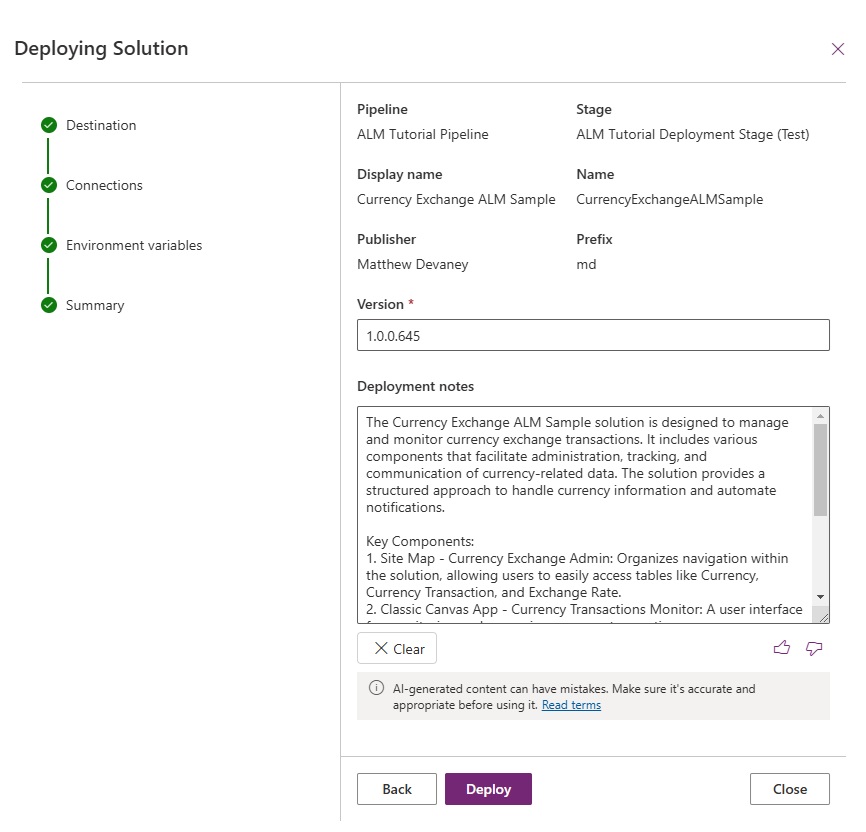
Task: Click the prefix value 'md'
Action: tap(586, 265)
